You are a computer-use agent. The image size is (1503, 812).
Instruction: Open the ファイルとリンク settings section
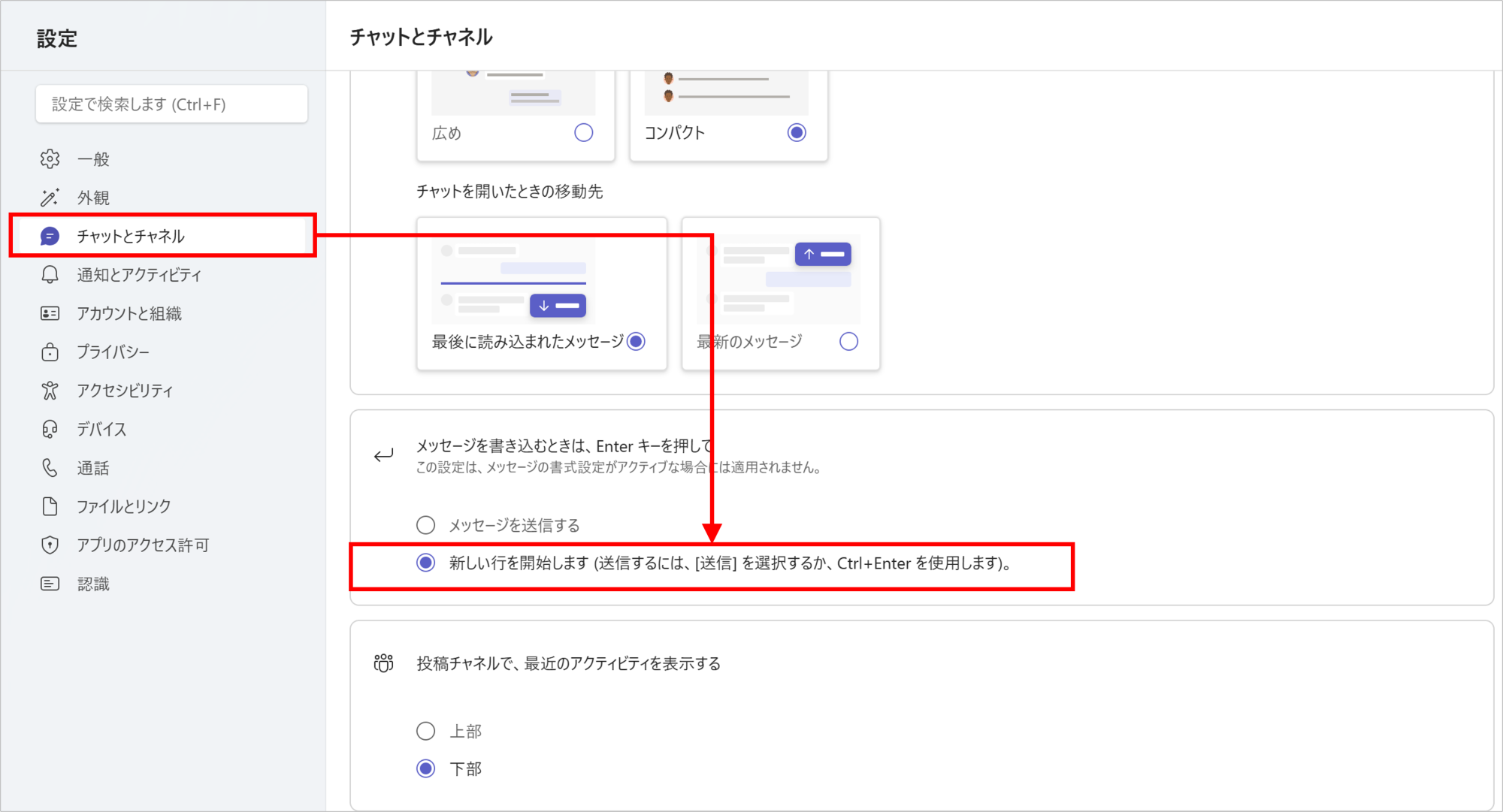coord(124,507)
